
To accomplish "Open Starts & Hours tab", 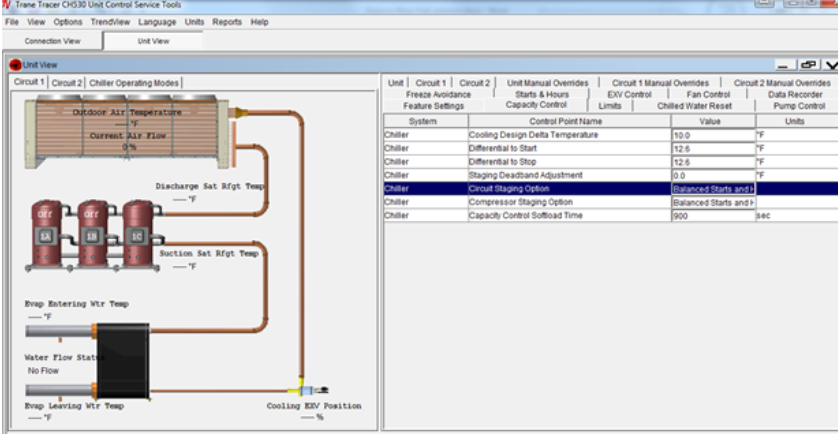I will coord(542,95).
